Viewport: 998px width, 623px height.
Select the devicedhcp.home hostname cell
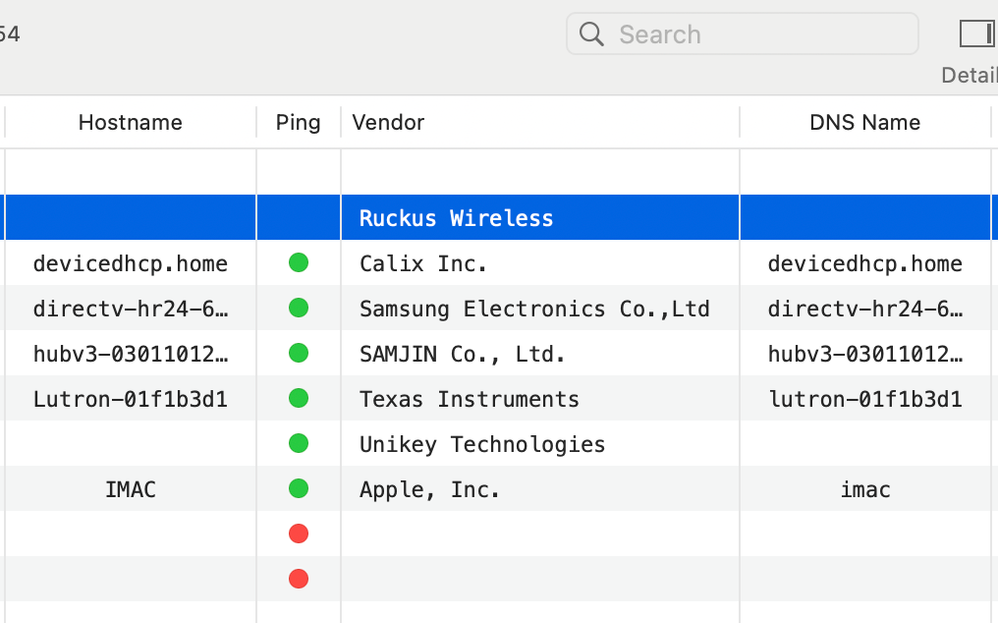(130, 264)
